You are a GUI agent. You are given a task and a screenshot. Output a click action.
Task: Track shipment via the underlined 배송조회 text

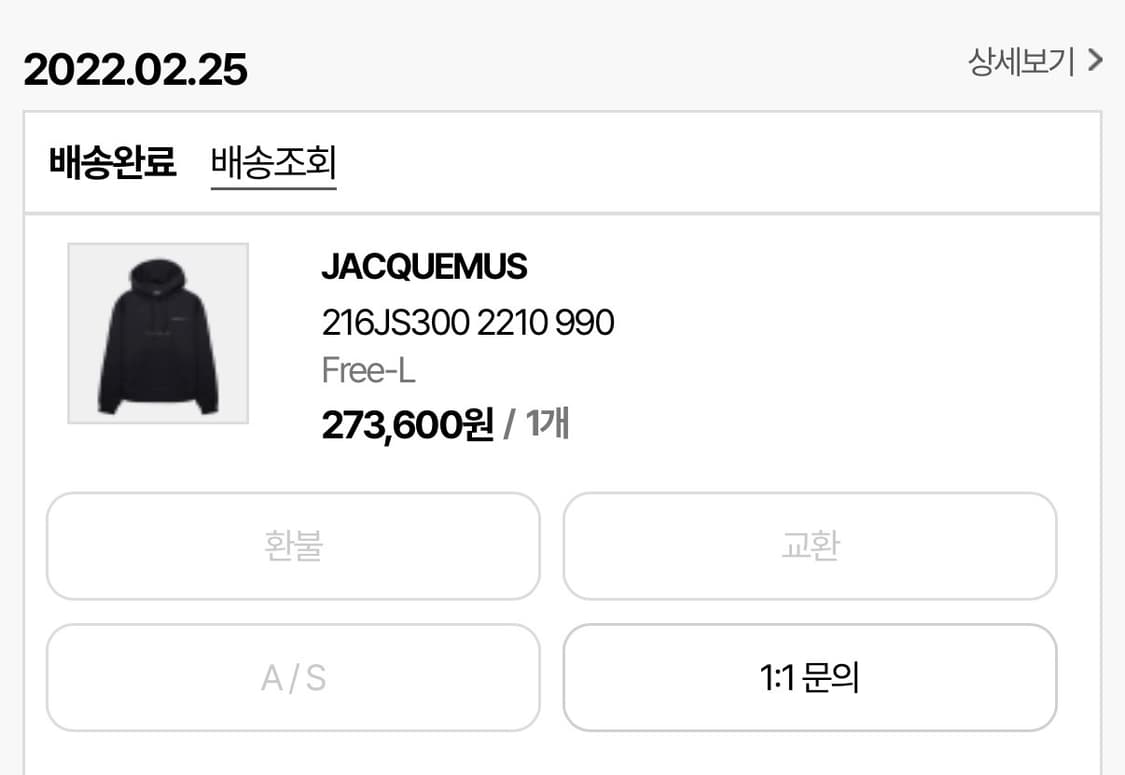(273, 162)
